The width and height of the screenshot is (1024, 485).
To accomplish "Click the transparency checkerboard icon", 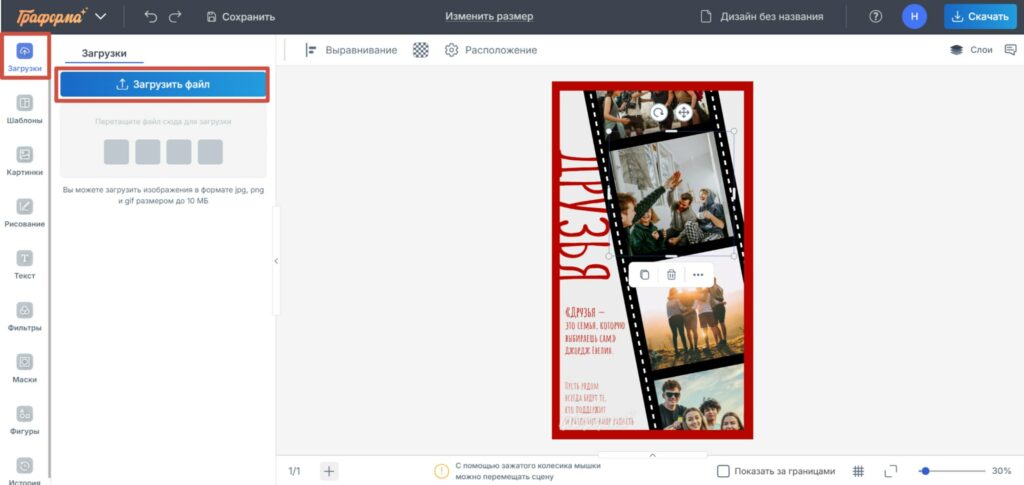I will click(x=421, y=50).
